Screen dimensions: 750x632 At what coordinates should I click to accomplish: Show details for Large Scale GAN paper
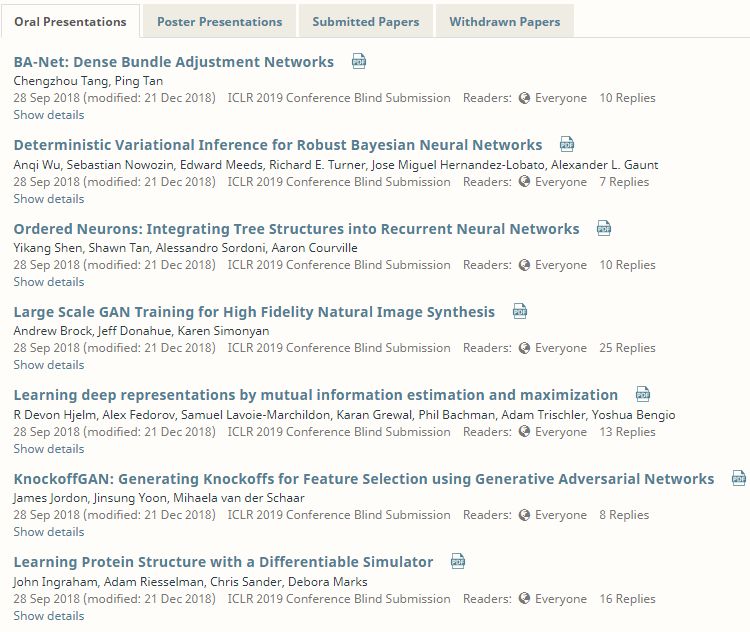[x=49, y=365]
